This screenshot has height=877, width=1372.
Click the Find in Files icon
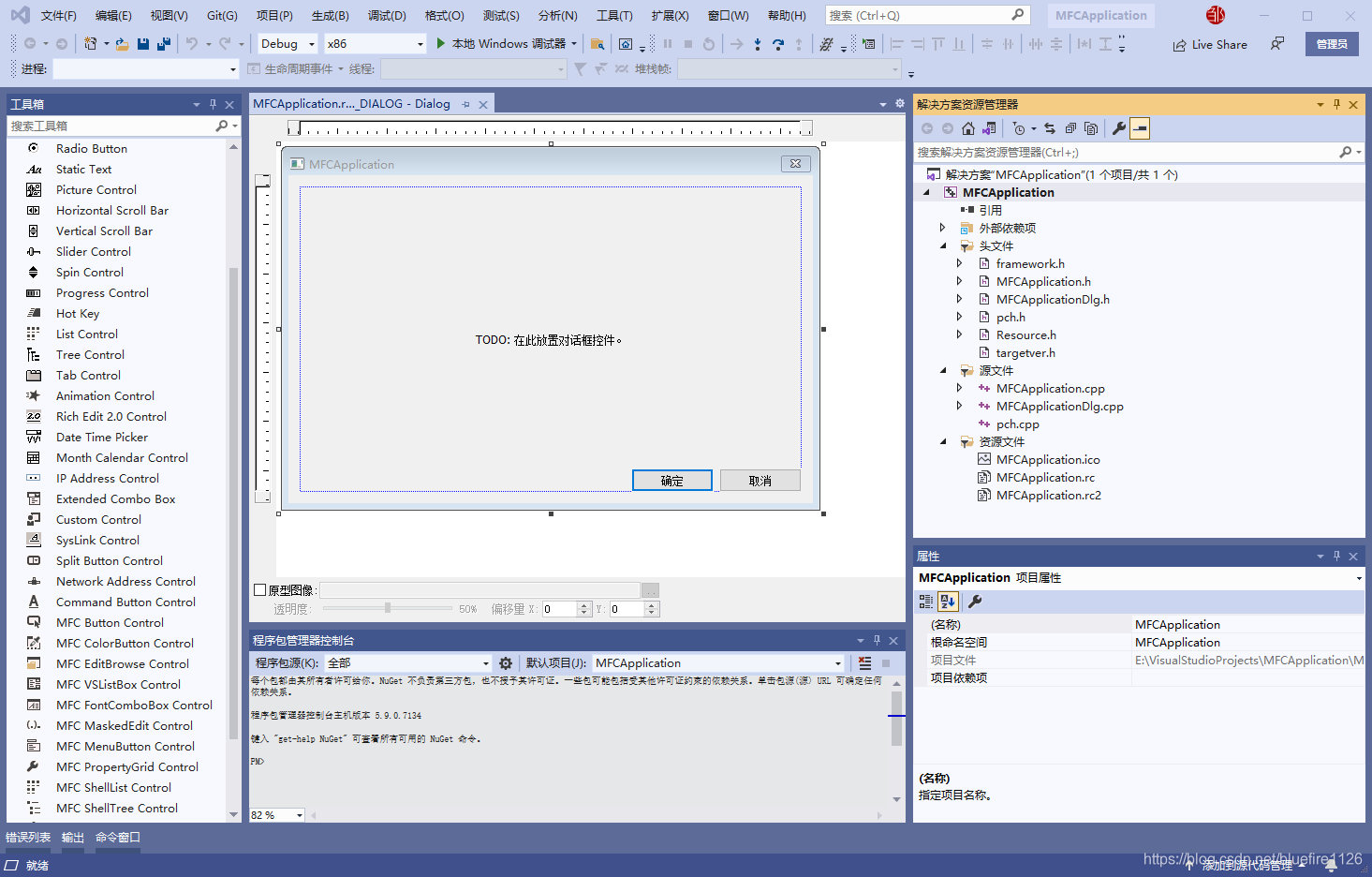coord(597,44)
